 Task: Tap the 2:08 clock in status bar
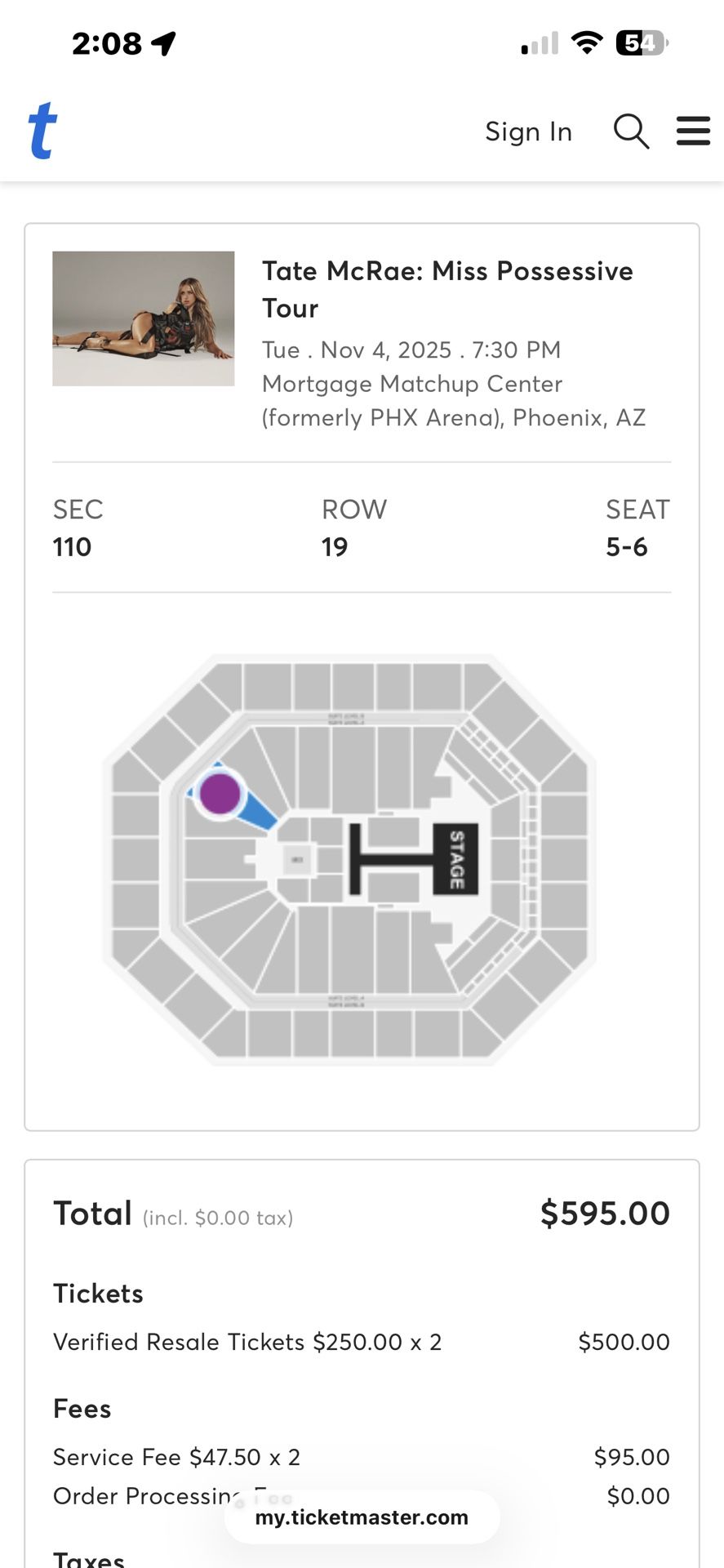click(x=107, y=43)
